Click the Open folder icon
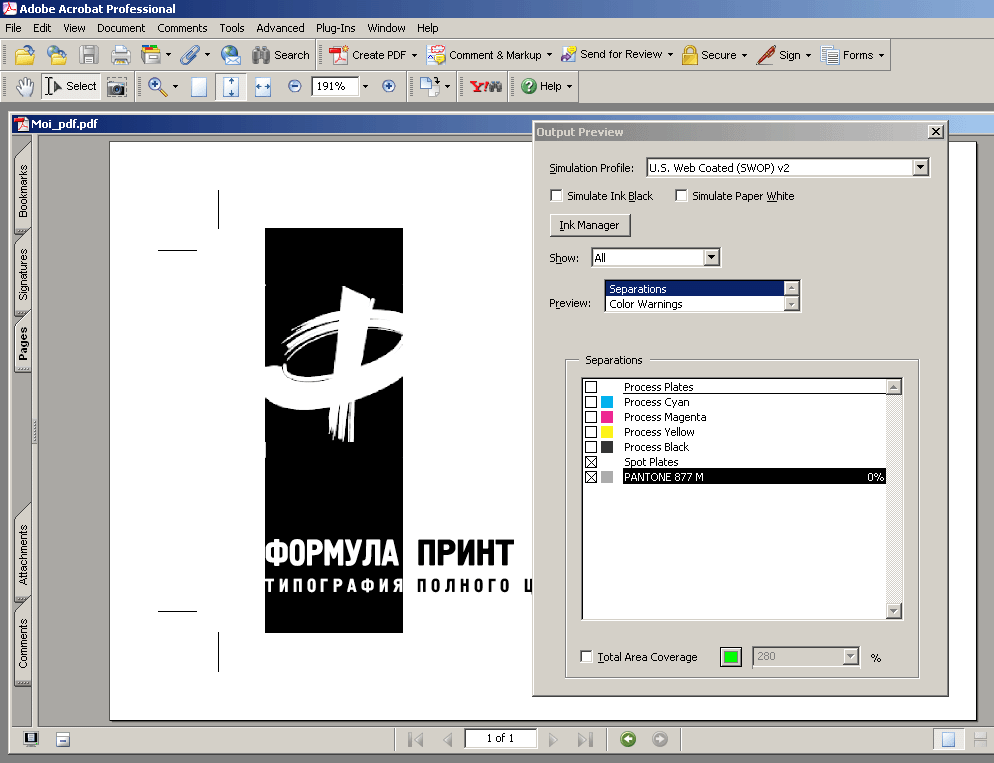994x763 pixels. pyautogui.click(x=25, y=55)
